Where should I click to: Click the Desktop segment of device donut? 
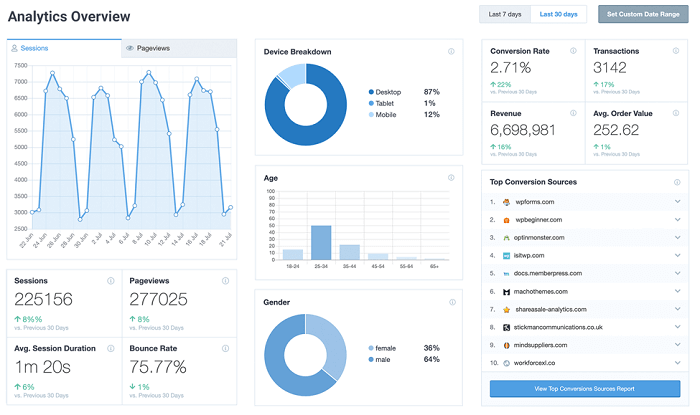(333, 120)
